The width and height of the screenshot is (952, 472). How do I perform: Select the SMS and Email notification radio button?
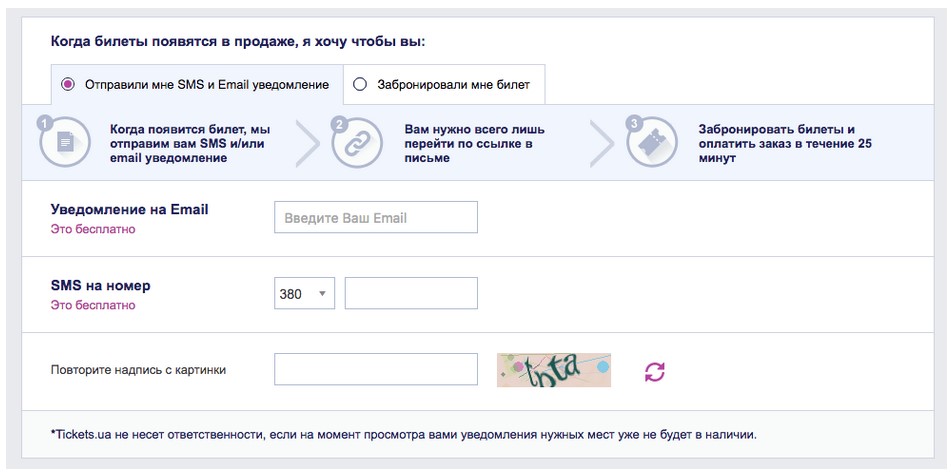(68, 85)
